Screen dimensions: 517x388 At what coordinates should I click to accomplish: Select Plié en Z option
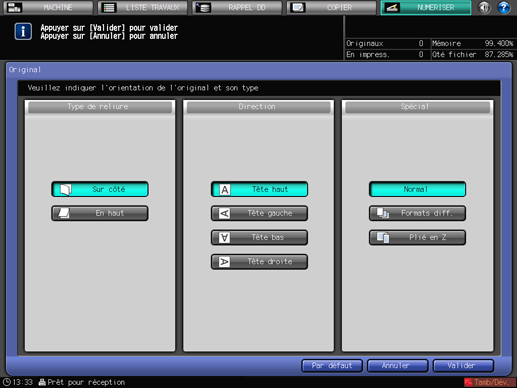(x=417, y=237)
